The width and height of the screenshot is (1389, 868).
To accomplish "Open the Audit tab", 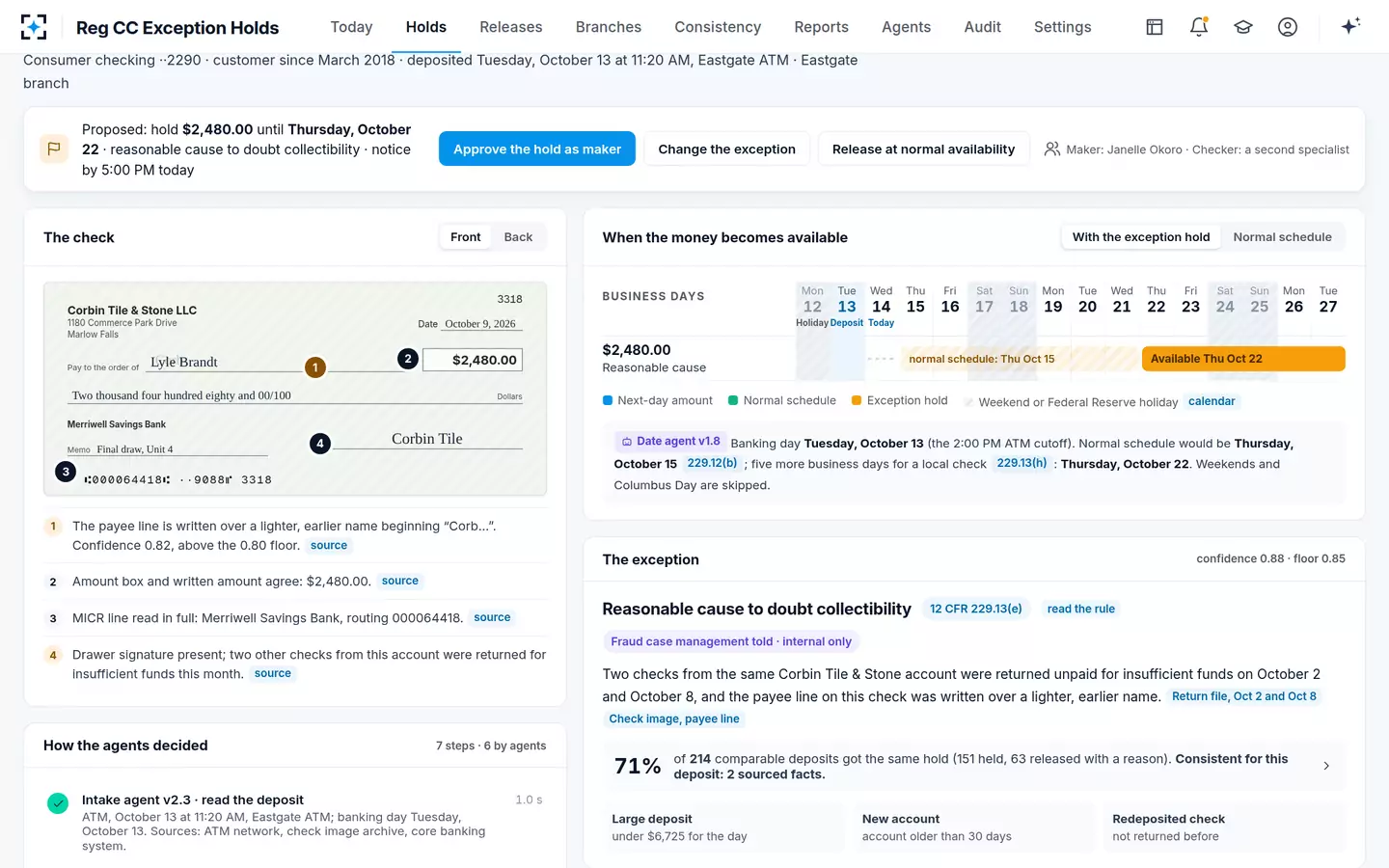I will [983, 27].
